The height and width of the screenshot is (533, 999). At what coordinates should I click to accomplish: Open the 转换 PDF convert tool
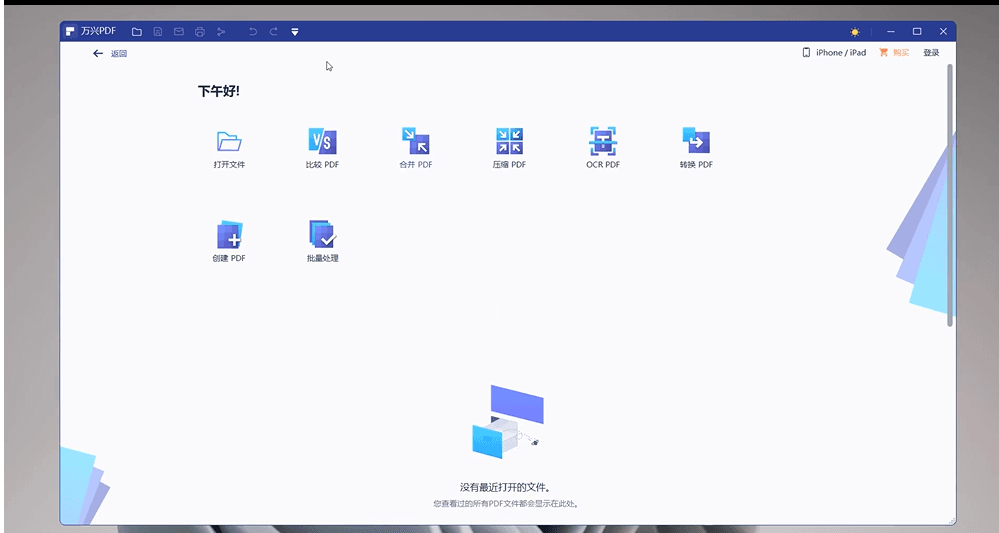point(696,141)
